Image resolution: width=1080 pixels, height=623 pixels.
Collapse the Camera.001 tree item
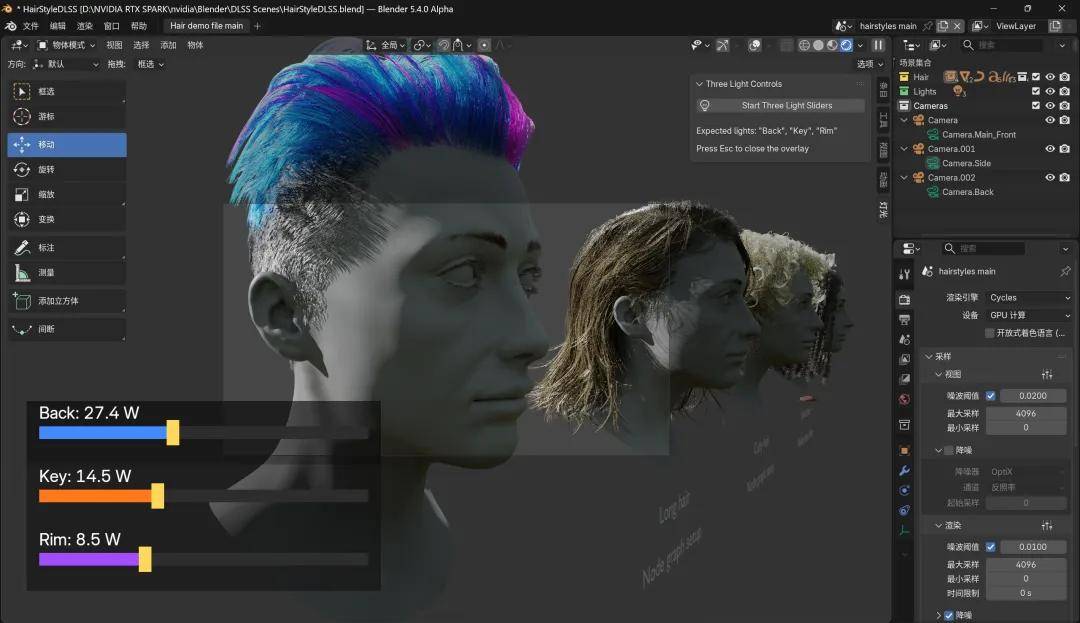(904, 149)
